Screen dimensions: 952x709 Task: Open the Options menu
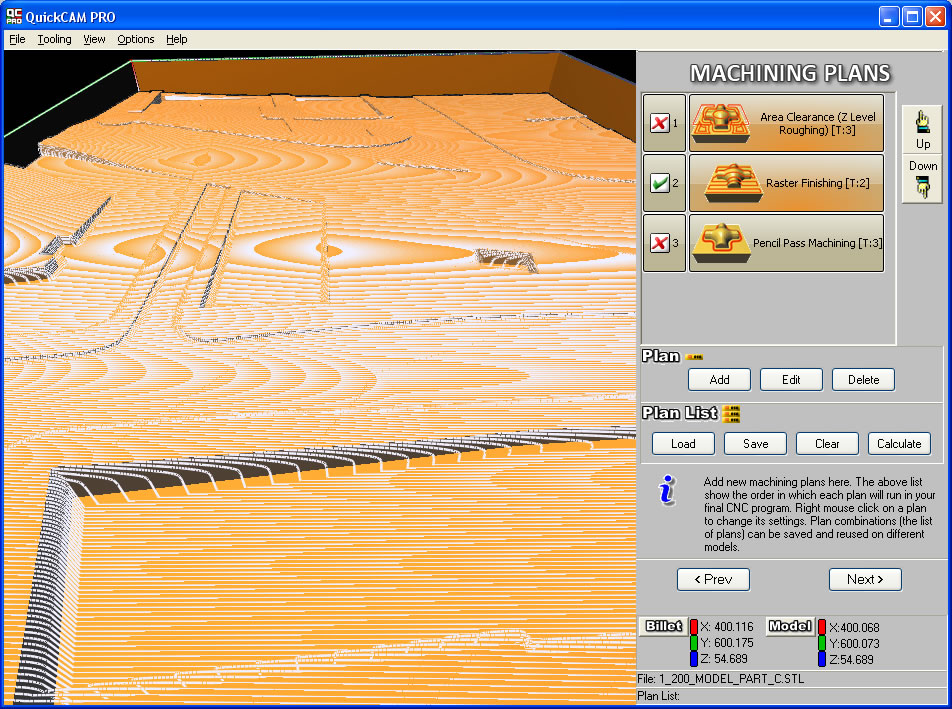coord(135,39)
